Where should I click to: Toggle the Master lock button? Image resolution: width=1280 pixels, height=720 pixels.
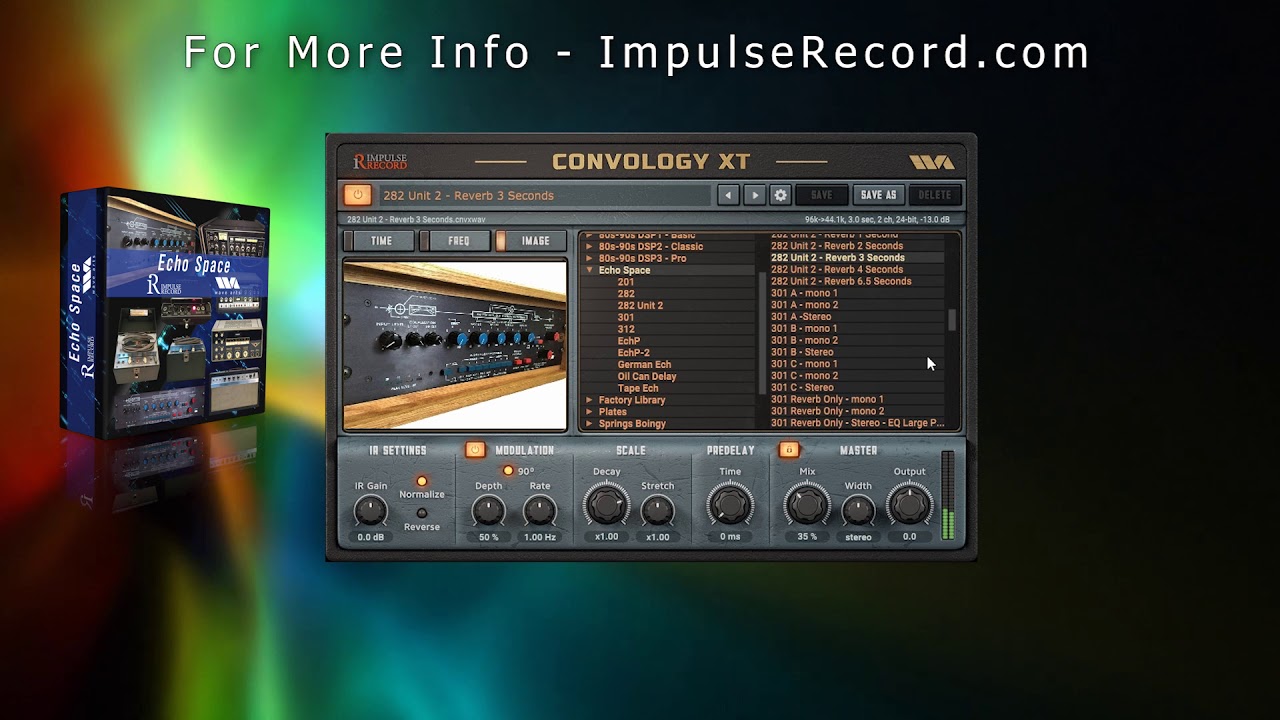pyautogui.click(x=789, y=450)
